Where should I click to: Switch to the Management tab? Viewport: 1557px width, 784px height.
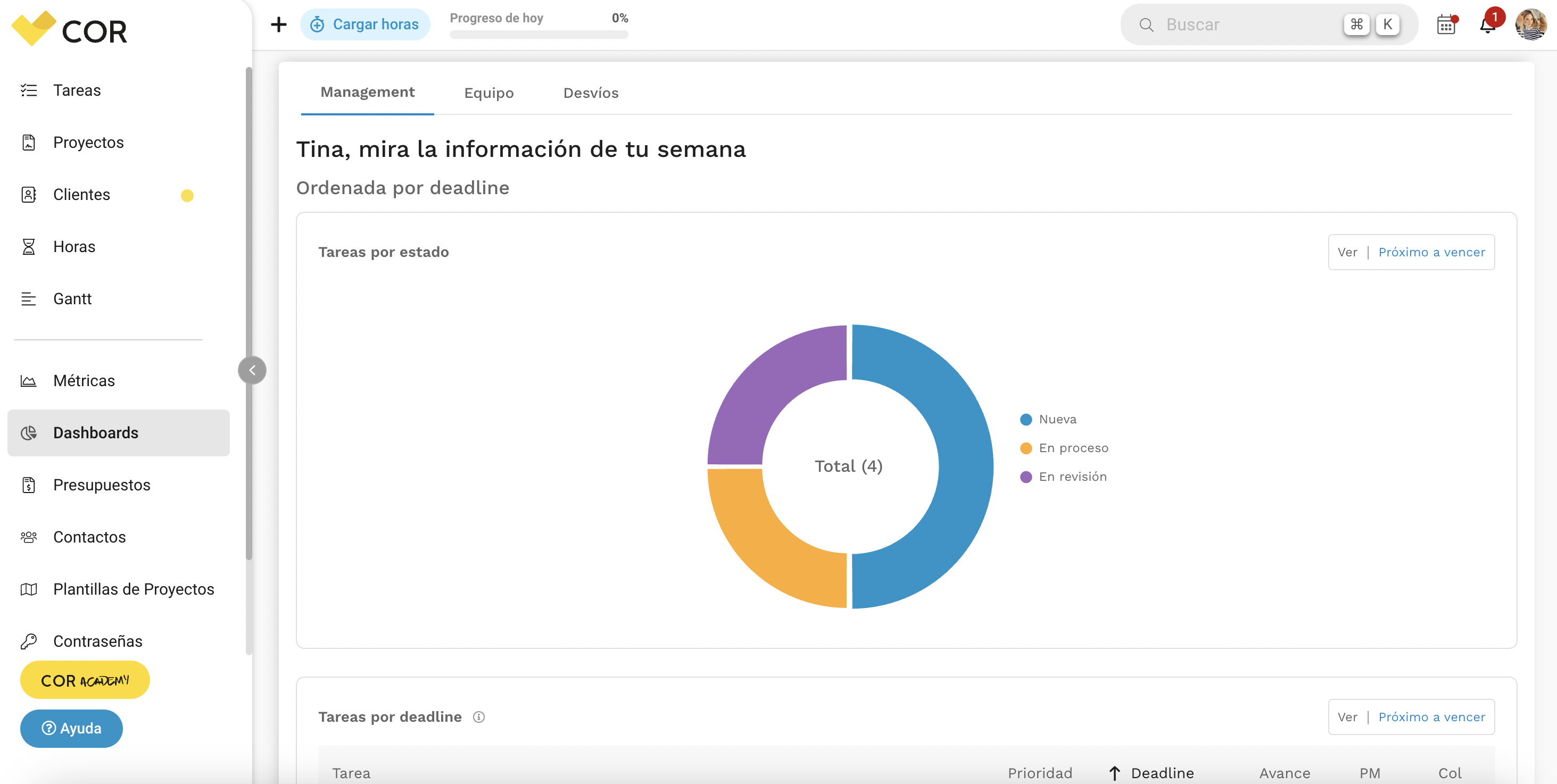pyautogui.click(x=368, y=93)
